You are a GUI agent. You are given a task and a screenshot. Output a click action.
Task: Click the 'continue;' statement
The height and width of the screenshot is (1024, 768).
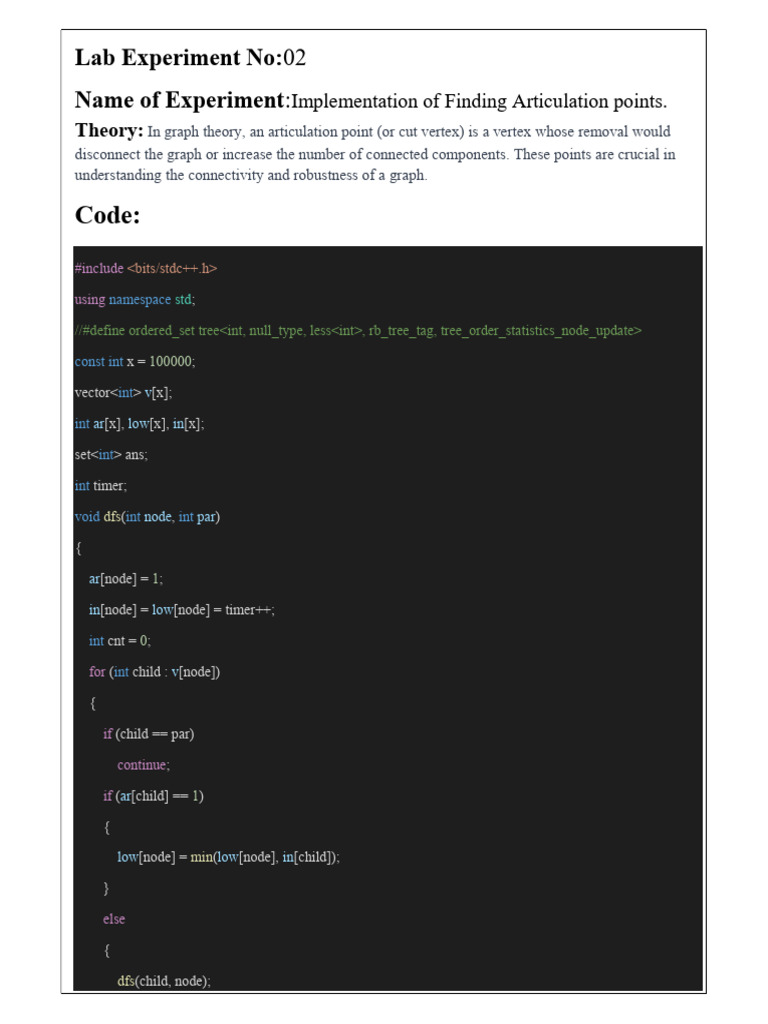tap(144, 764)
